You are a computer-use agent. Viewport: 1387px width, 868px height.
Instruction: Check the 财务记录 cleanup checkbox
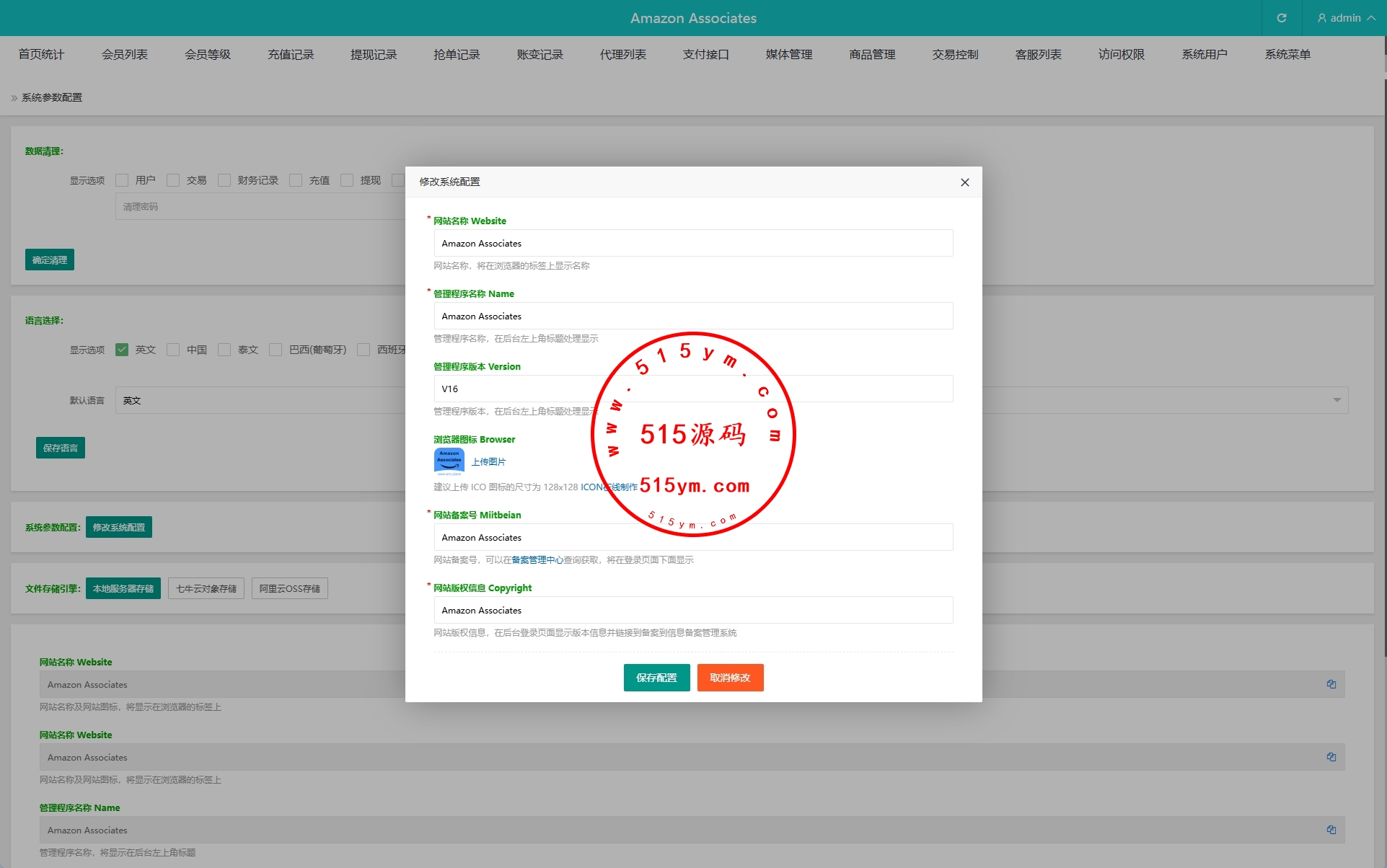point(224,180)
